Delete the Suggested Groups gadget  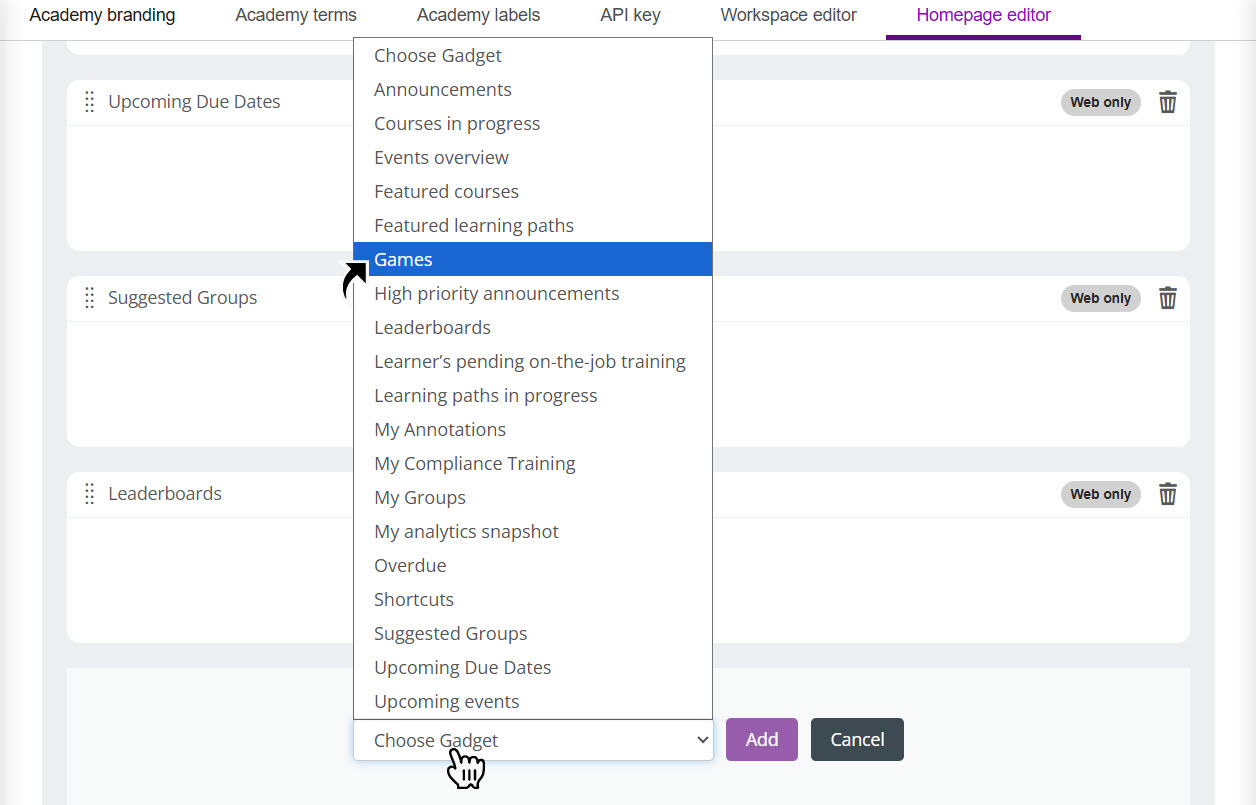pyautogui.click(x=1168, y=297)
